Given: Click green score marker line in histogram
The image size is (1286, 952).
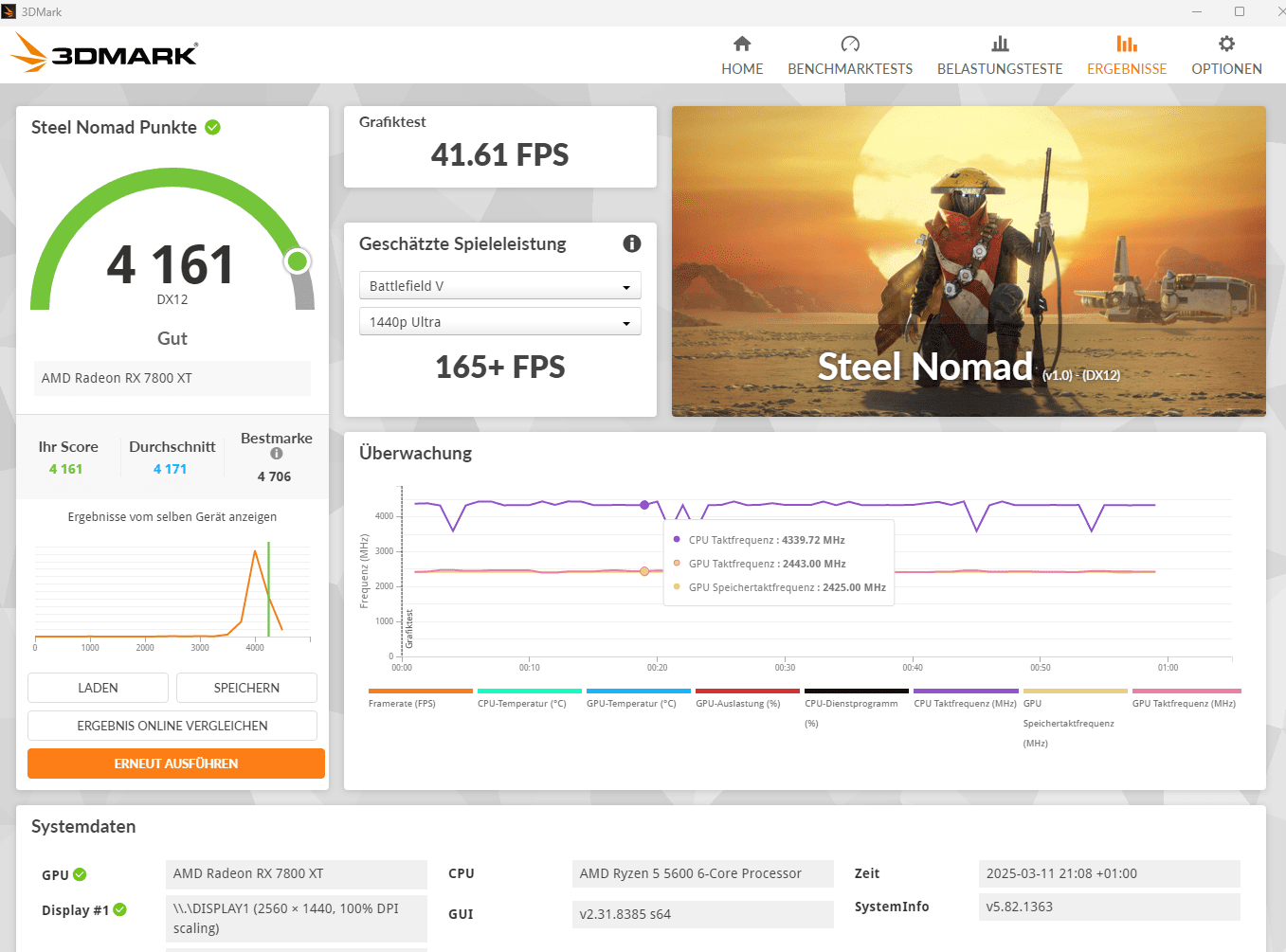Looking at the screenshot, I should [x=268, y=589].
